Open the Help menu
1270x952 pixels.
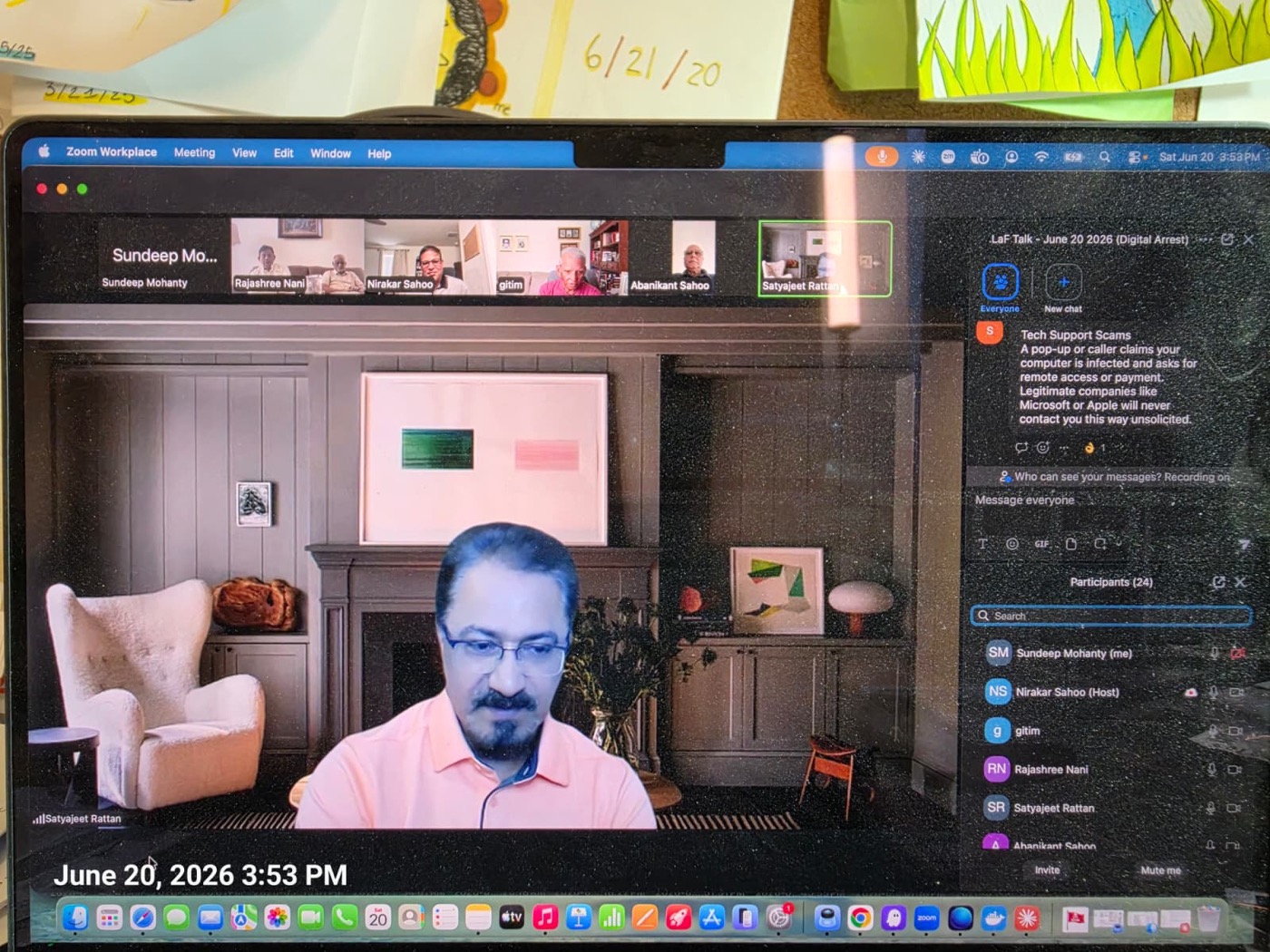click(x=379, y=154)
